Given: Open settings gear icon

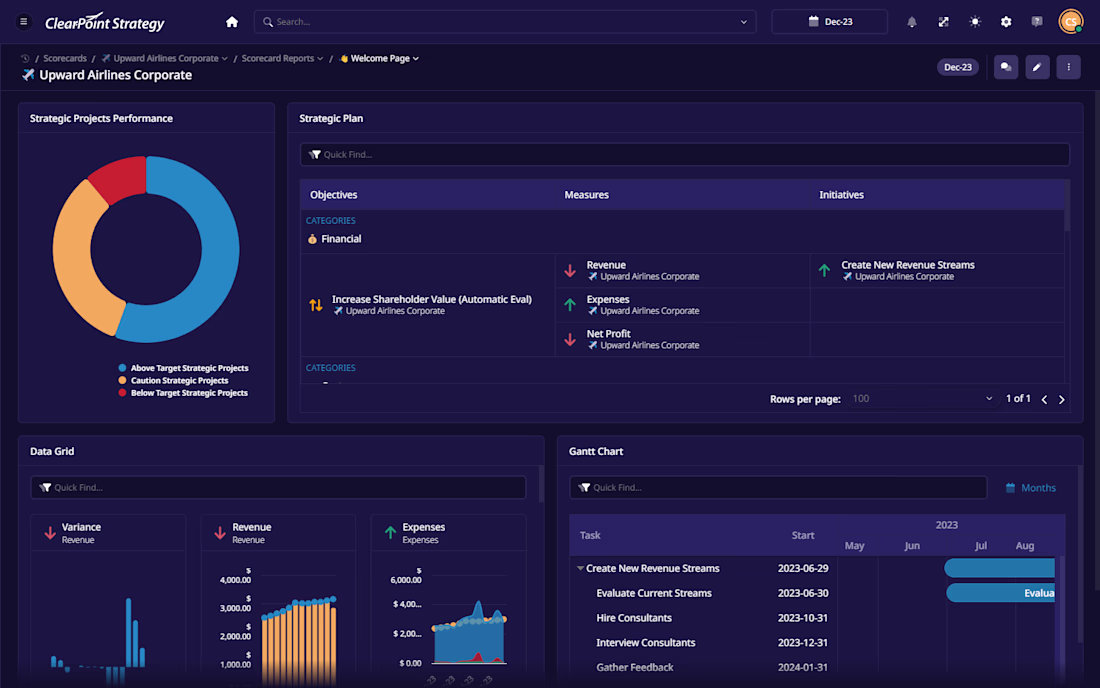Looking at the screenshot, I should click(1006, 22).
